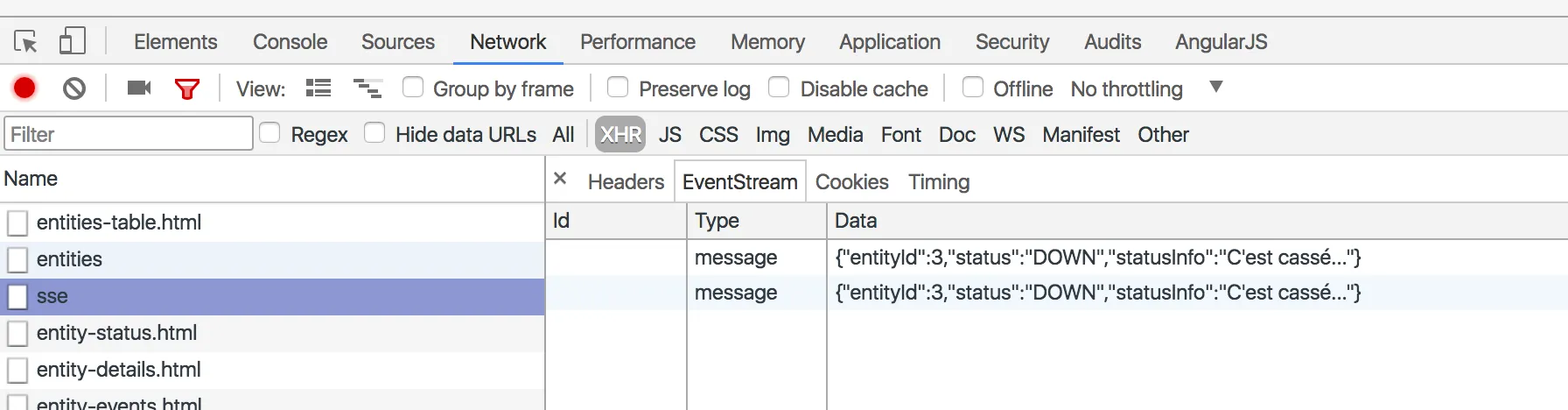
Task: Stop recording with the red record button
Action: point(24,88)
